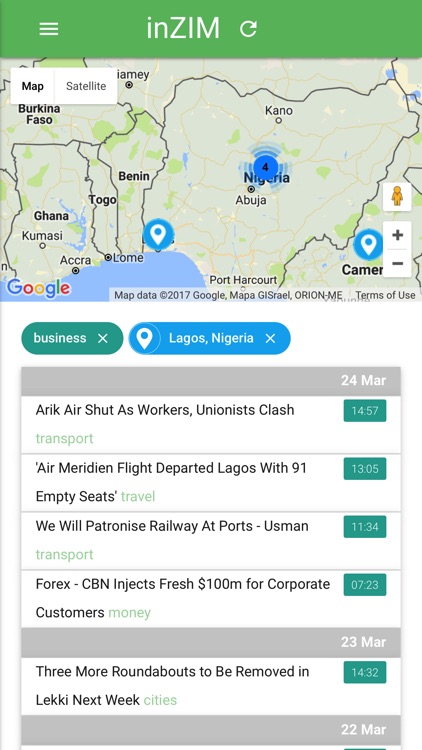Select the transport tag under Railway article
Screen dimensions: 422x750
point(64,555)
